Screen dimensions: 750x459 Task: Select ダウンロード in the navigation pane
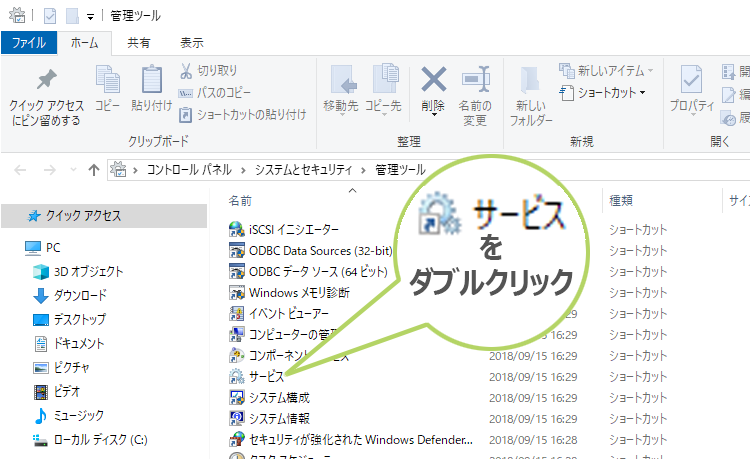[80, 295]
